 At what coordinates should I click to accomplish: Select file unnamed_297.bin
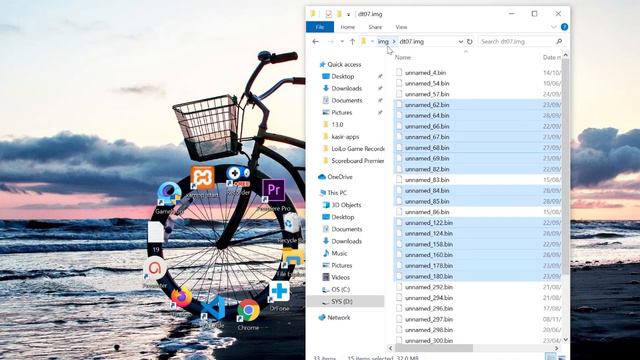pyautogui.click(x=429, y=319)
